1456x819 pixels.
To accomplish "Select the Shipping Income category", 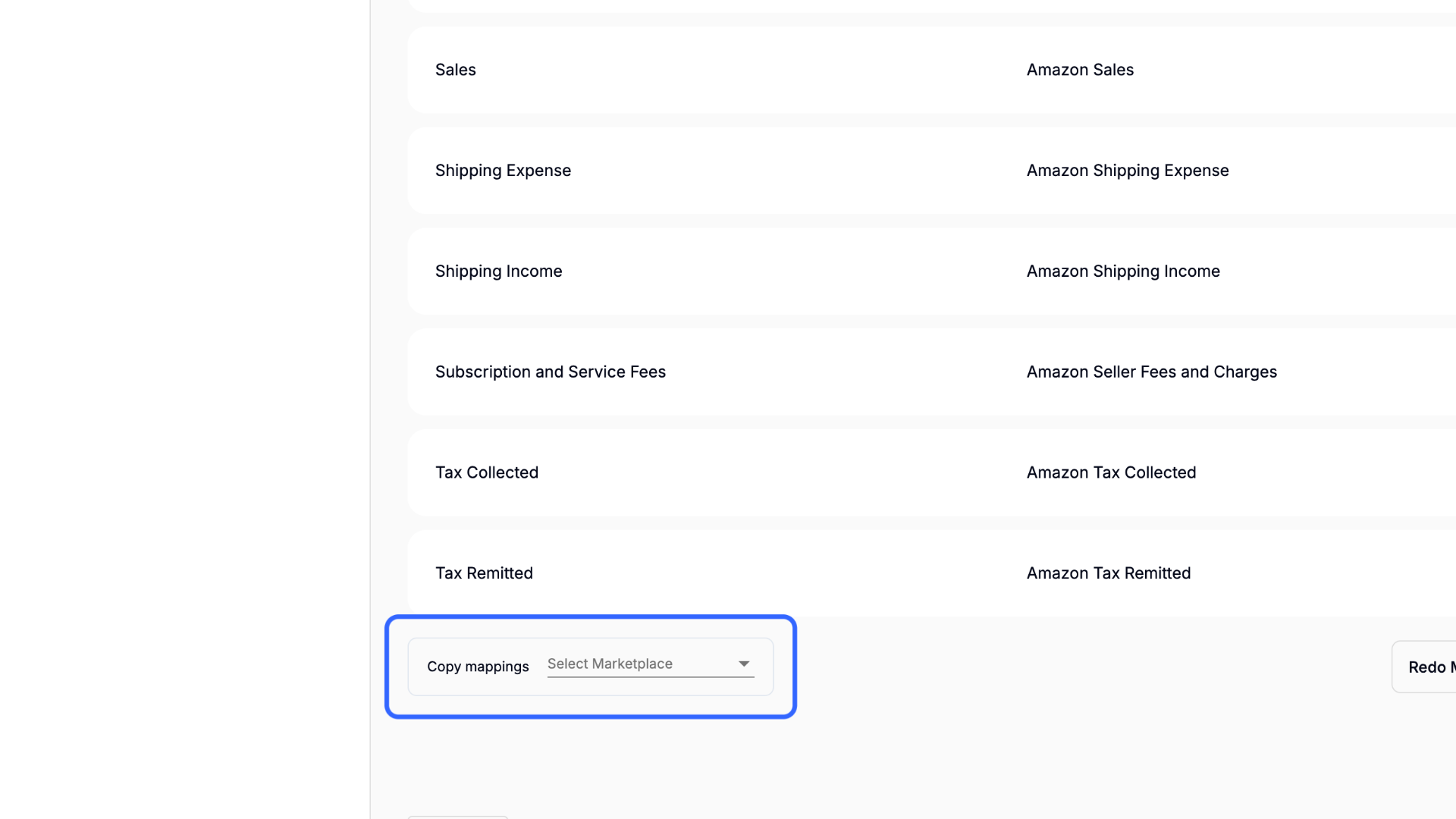I will (x=498, y=271).
